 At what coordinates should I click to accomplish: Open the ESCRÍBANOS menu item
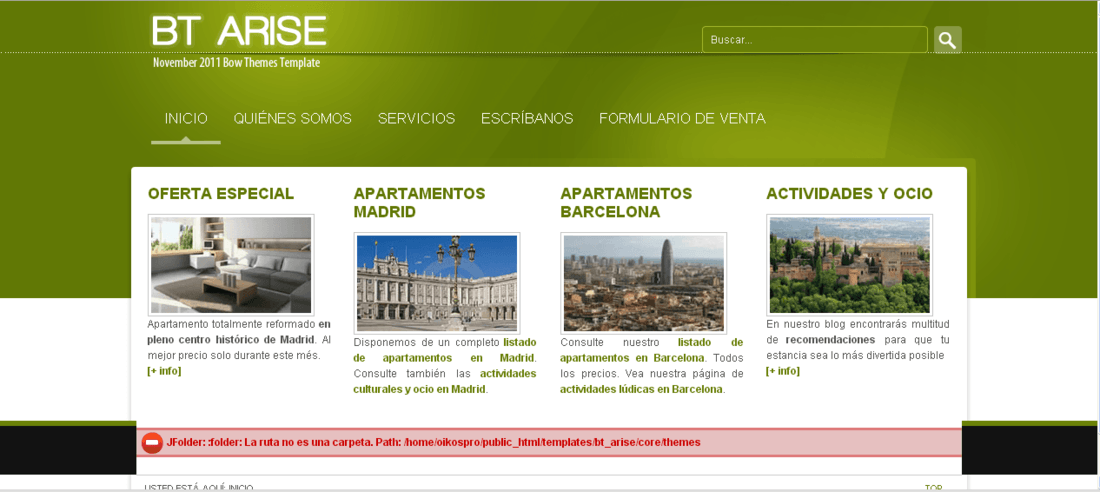[x=527, y=119]
